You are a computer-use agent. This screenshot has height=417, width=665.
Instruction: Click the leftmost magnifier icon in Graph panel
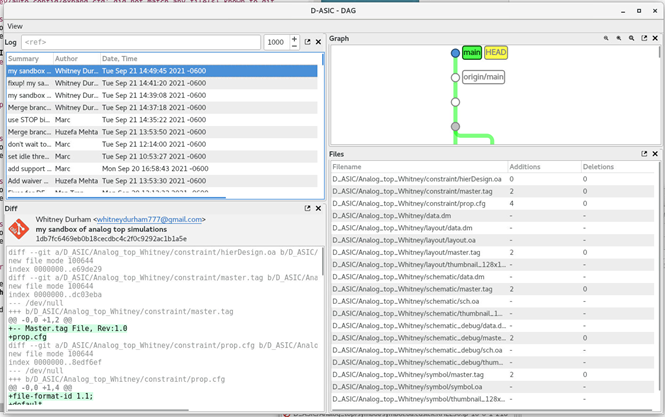click(x=606, y=39)
